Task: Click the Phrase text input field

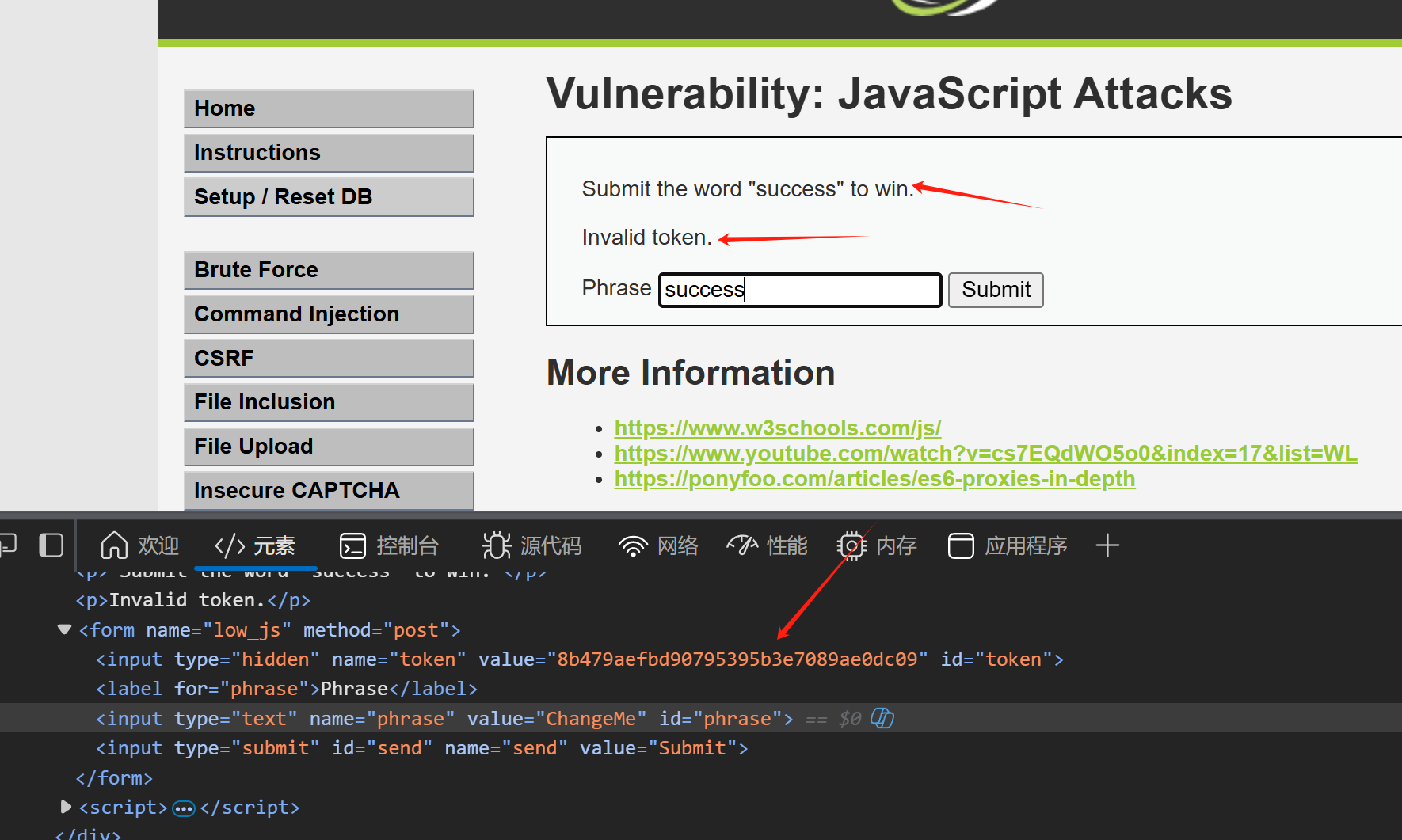Action: 800,290
